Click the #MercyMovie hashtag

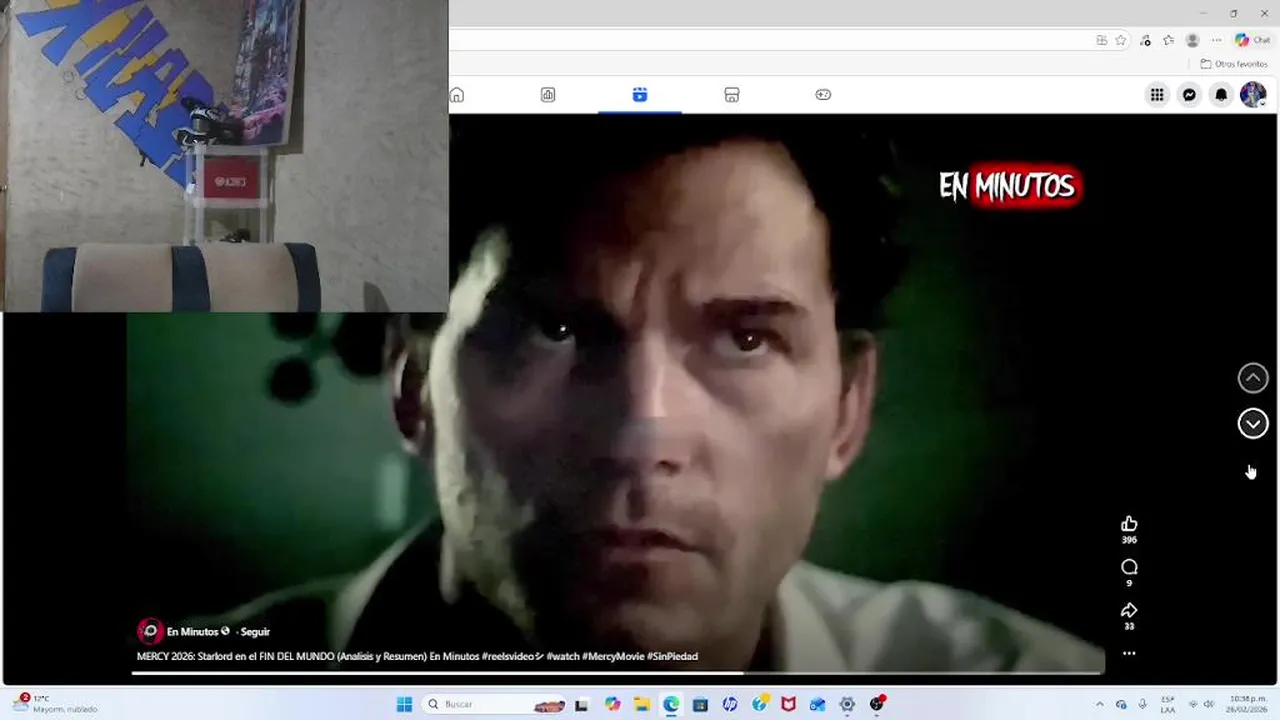click(x=613, y=657)
